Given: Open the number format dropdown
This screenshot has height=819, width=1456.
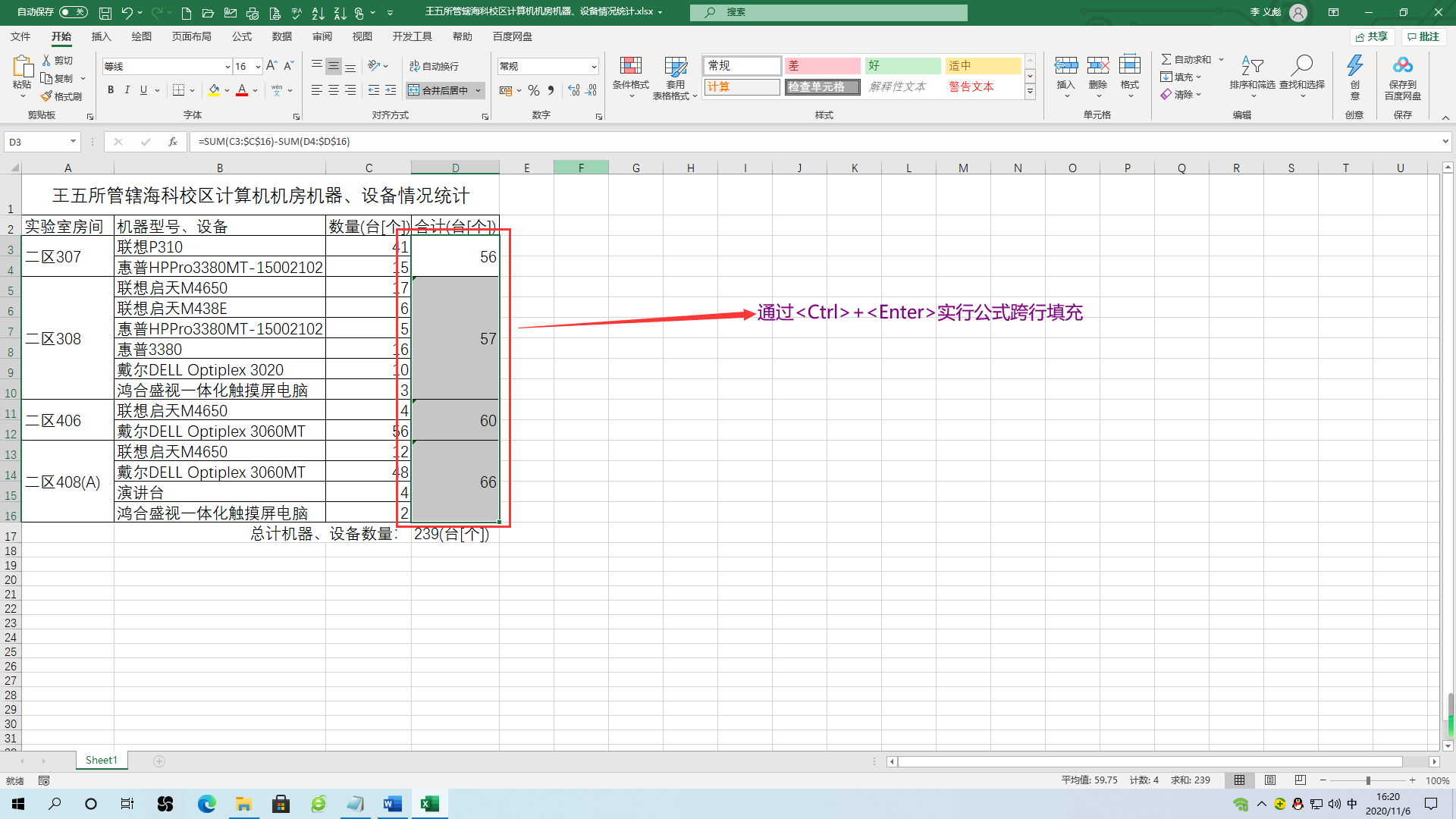Looking at the screenshot, I should point(593,67).
